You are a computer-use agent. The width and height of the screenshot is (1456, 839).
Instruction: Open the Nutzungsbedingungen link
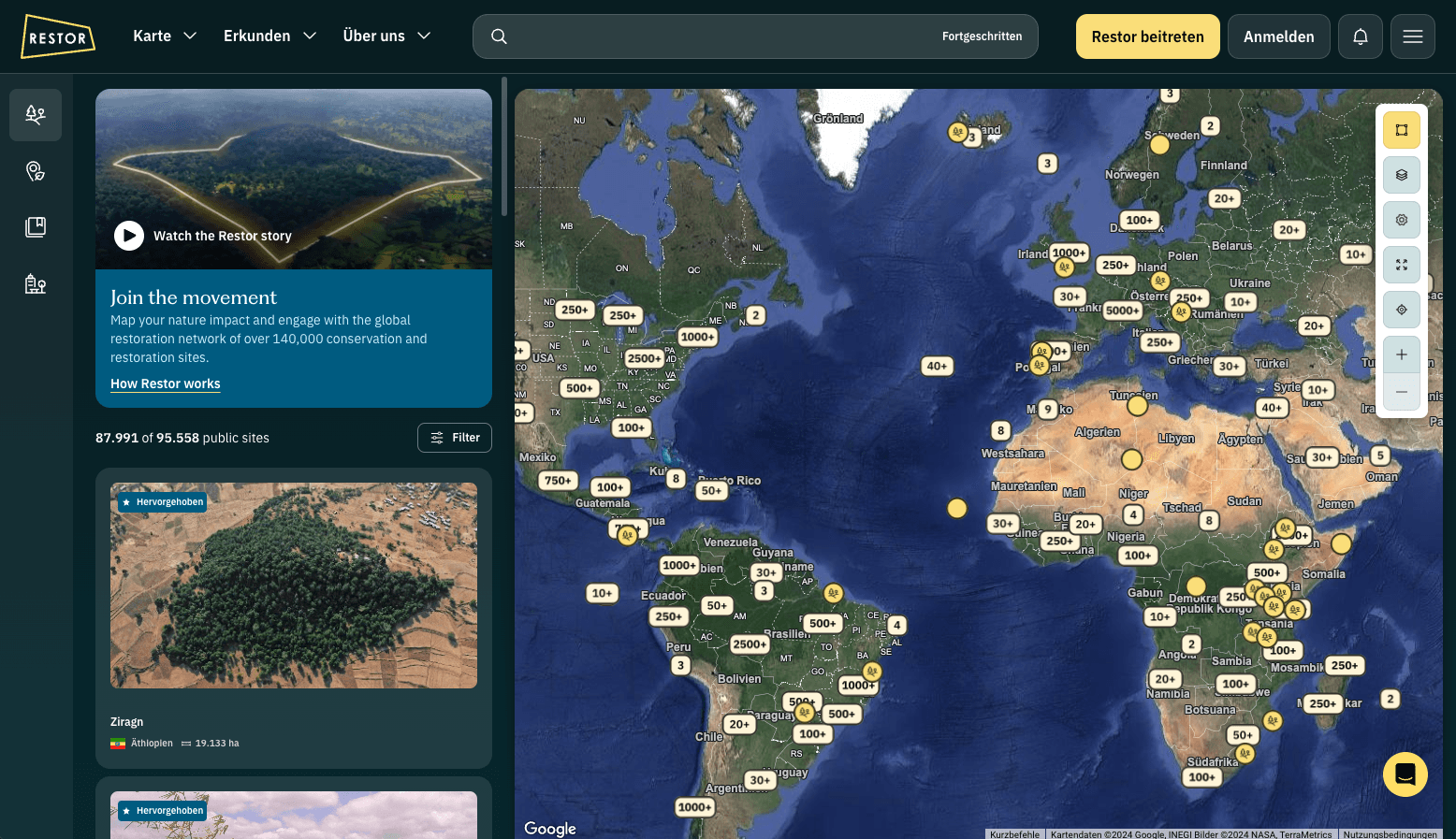pyautogui.click(x=1390, y=834)
